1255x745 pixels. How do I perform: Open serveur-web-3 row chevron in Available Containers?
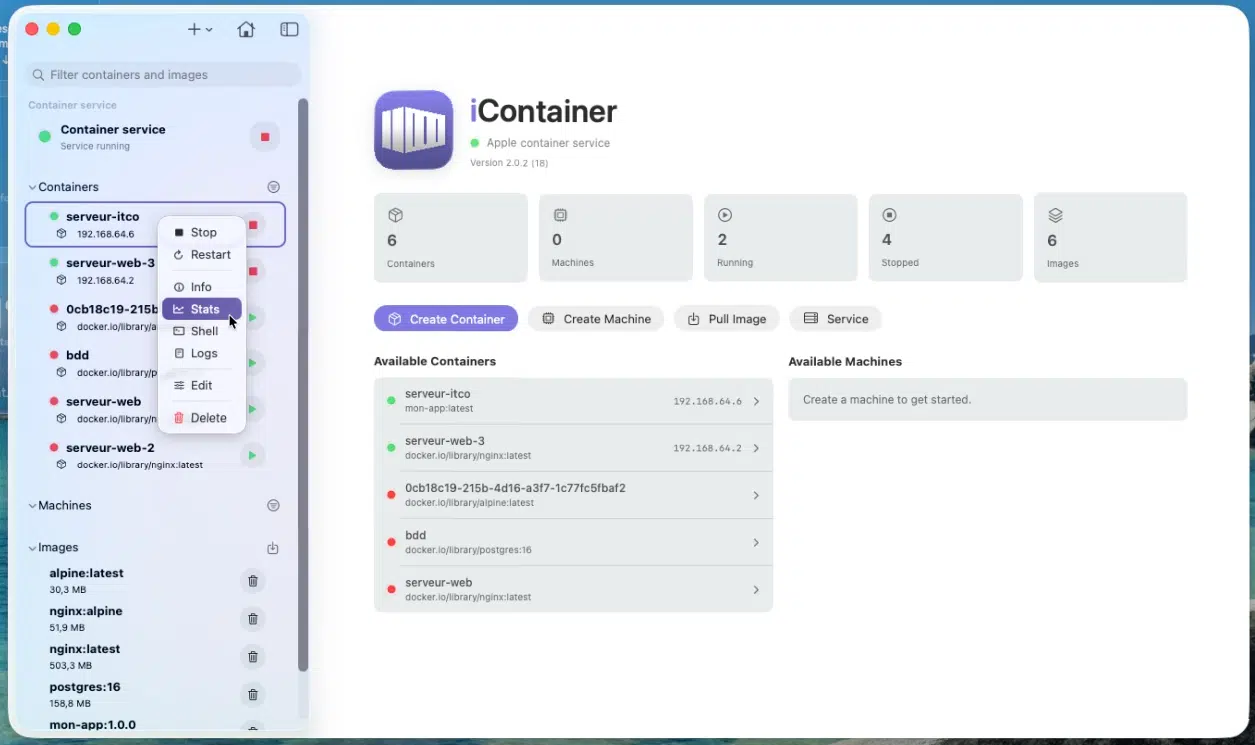coord(756,448)
